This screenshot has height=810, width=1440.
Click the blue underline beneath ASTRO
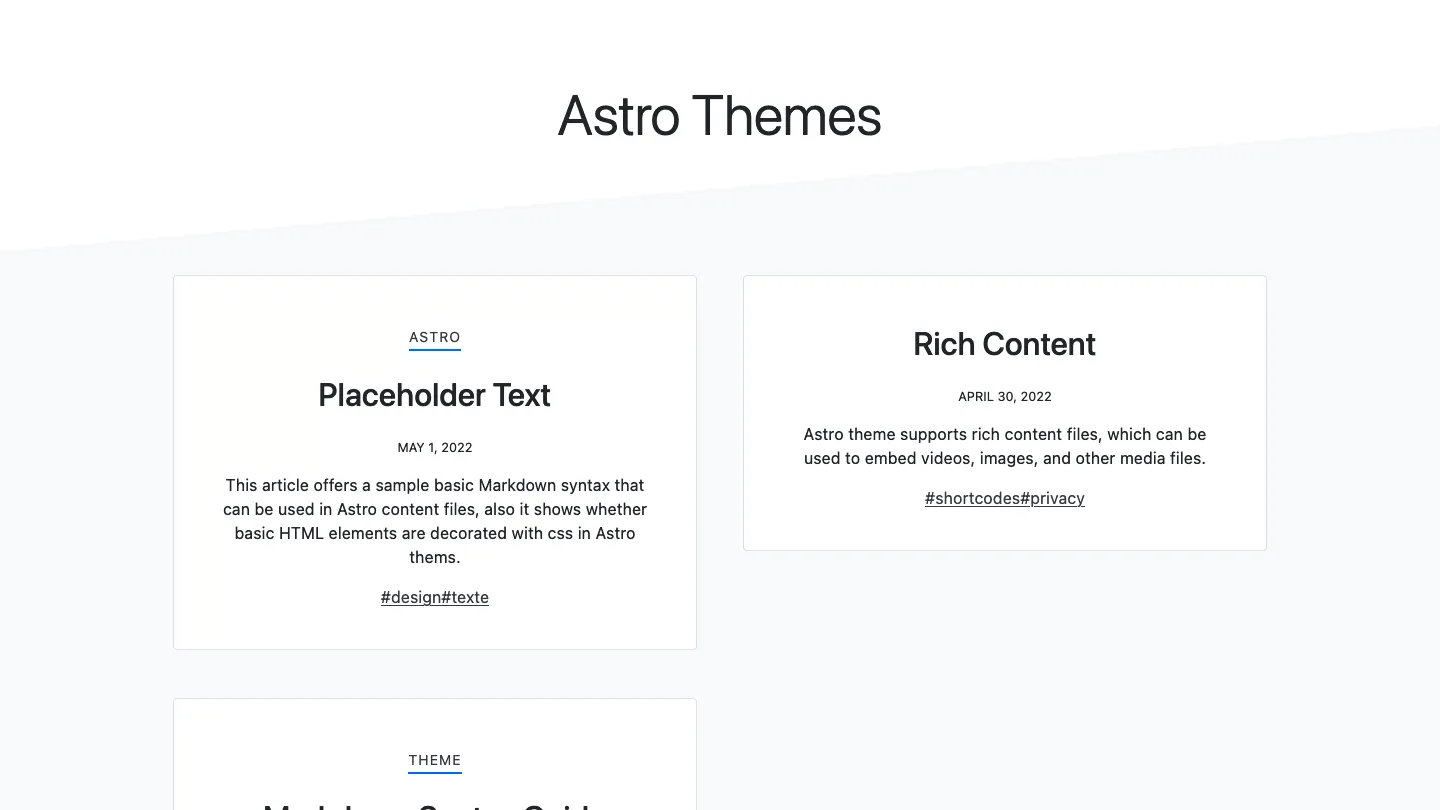coord(435,350)
